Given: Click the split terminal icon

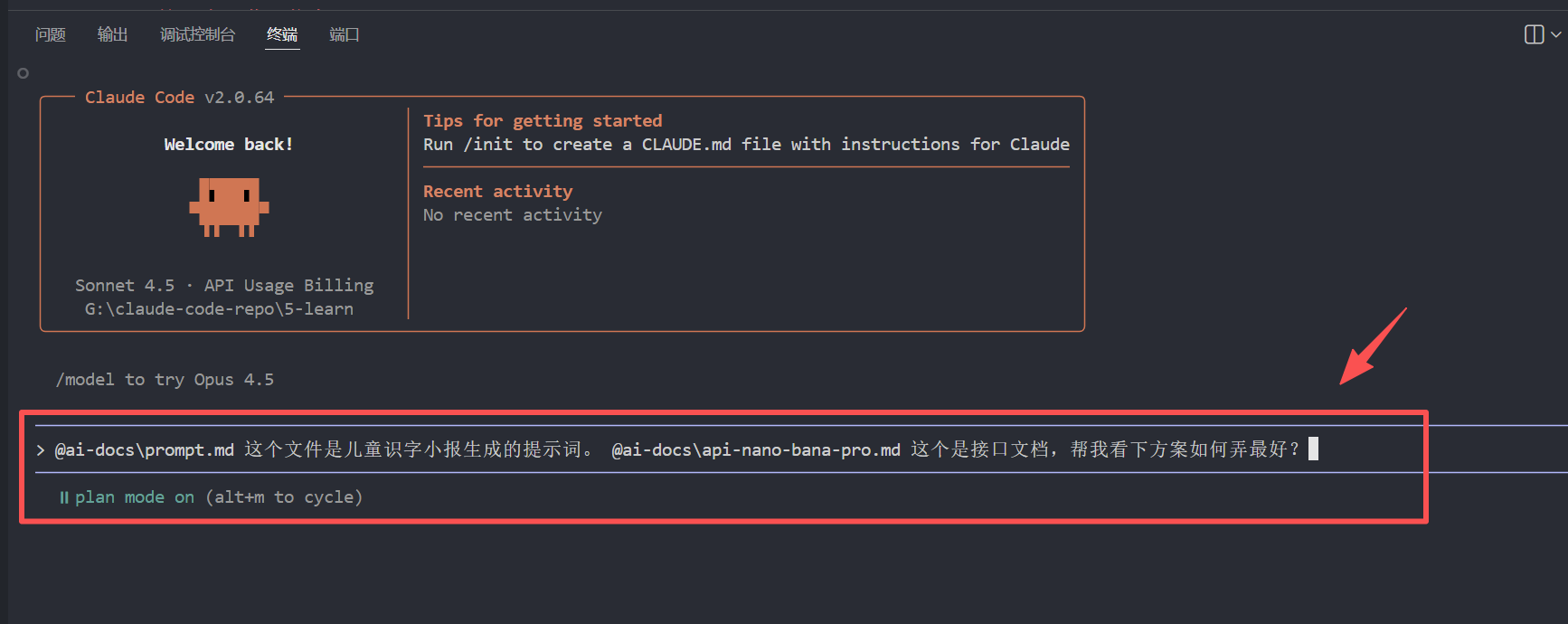Looking at the screenshot, I should click(x=1534, y=34).
